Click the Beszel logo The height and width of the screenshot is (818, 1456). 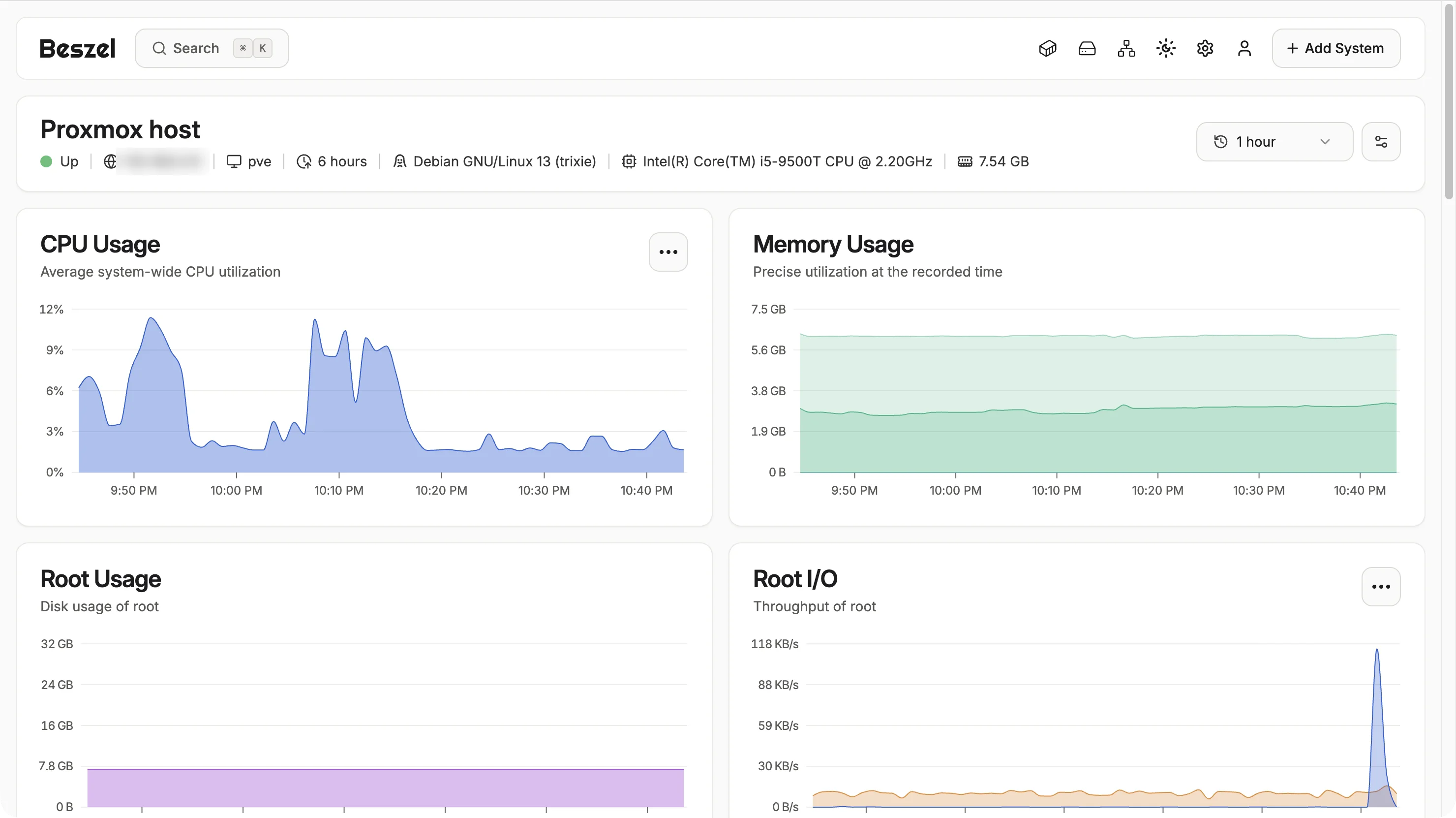tap(77, 49)
